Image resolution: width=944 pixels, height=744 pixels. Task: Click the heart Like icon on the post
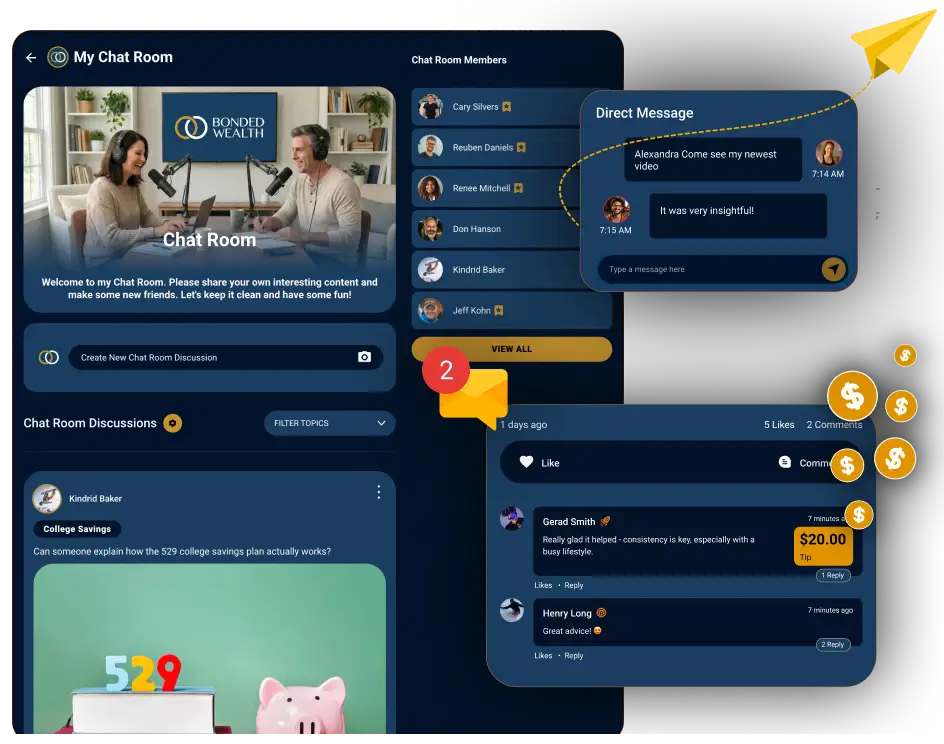click(526, 462)
